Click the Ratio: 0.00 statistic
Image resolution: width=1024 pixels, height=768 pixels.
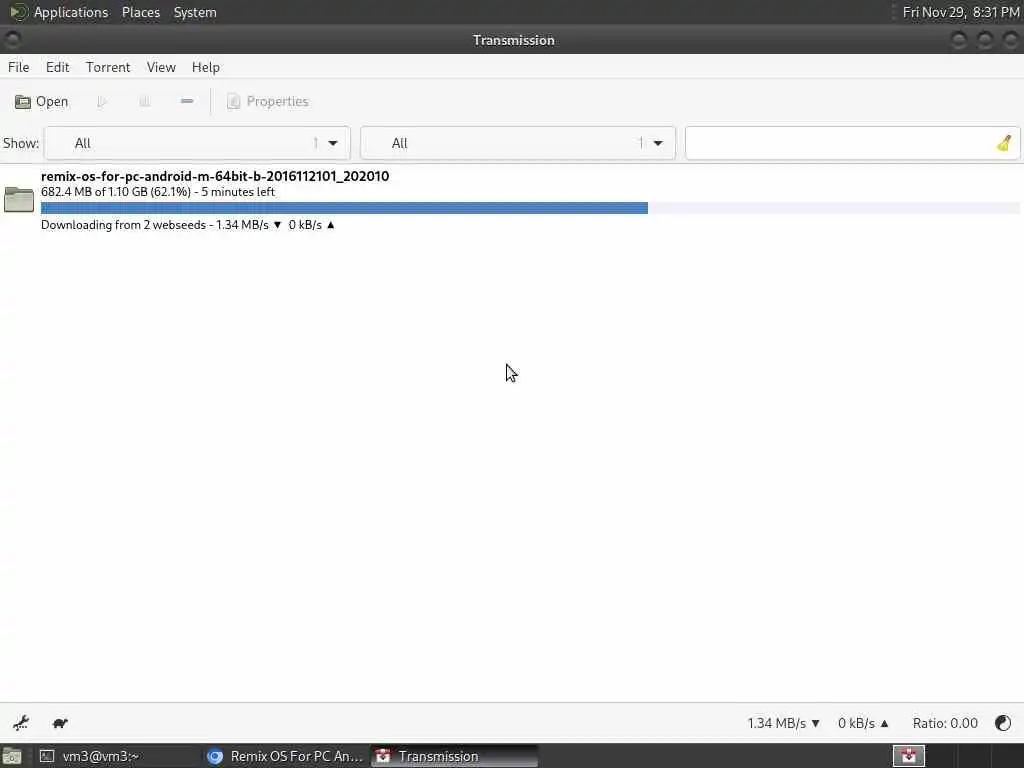point(945,723)
